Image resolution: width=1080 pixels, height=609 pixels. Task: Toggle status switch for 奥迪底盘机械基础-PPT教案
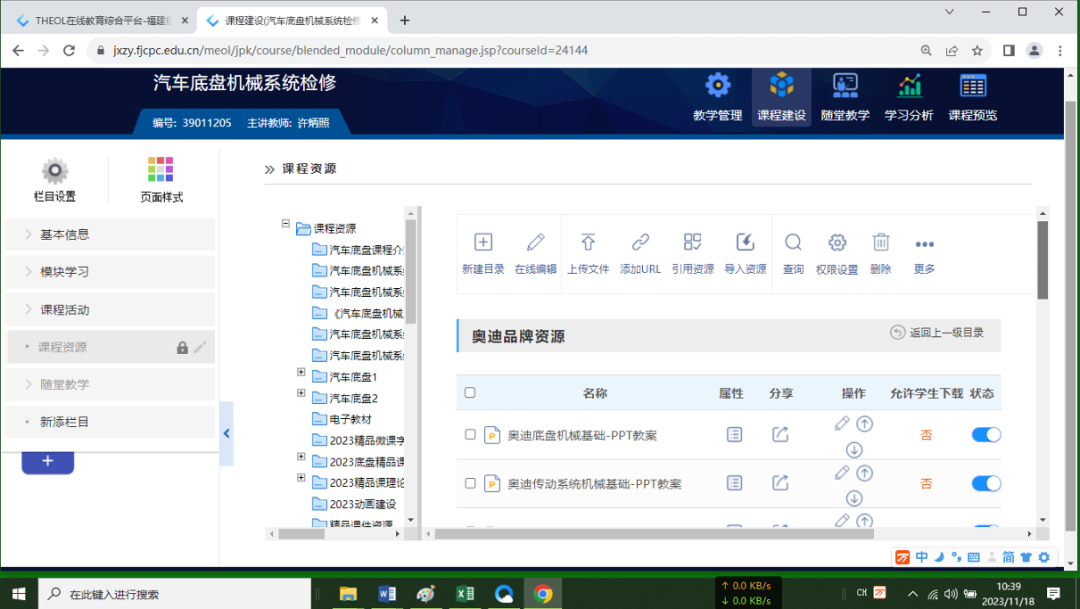tap(986, 435)
